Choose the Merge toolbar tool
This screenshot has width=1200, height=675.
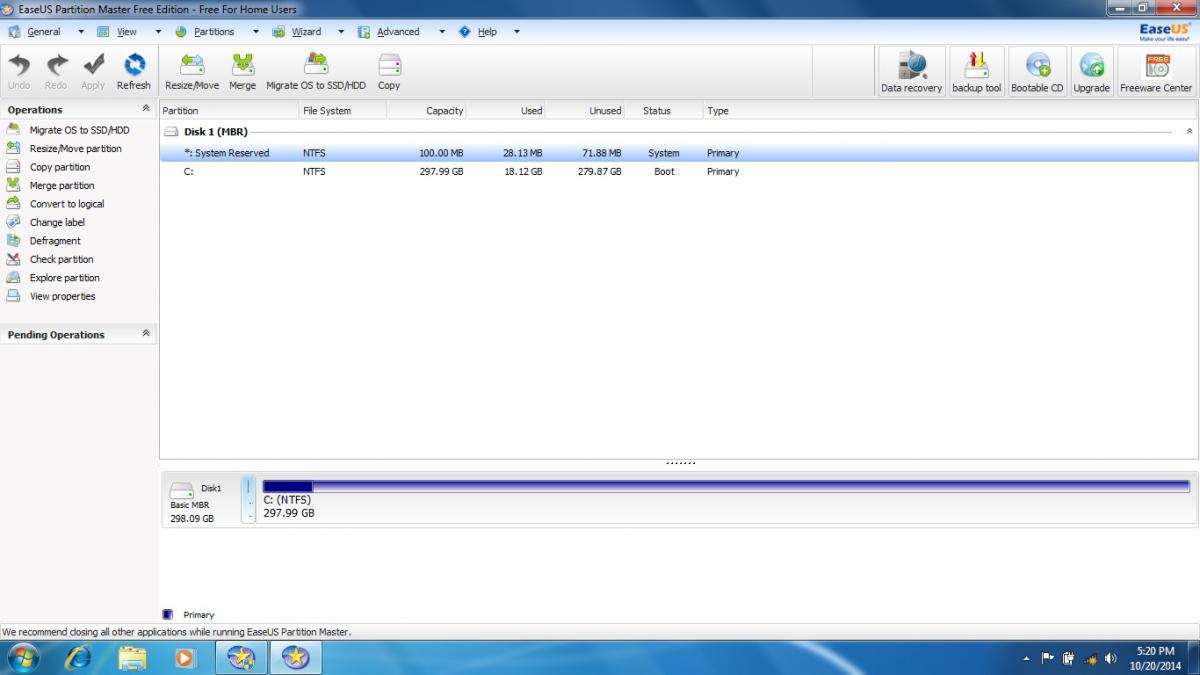tap(243, 72)
